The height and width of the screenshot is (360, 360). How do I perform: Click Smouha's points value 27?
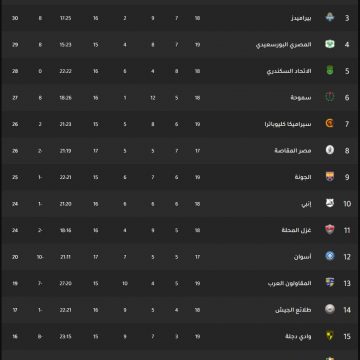click(x=15, y=98)
